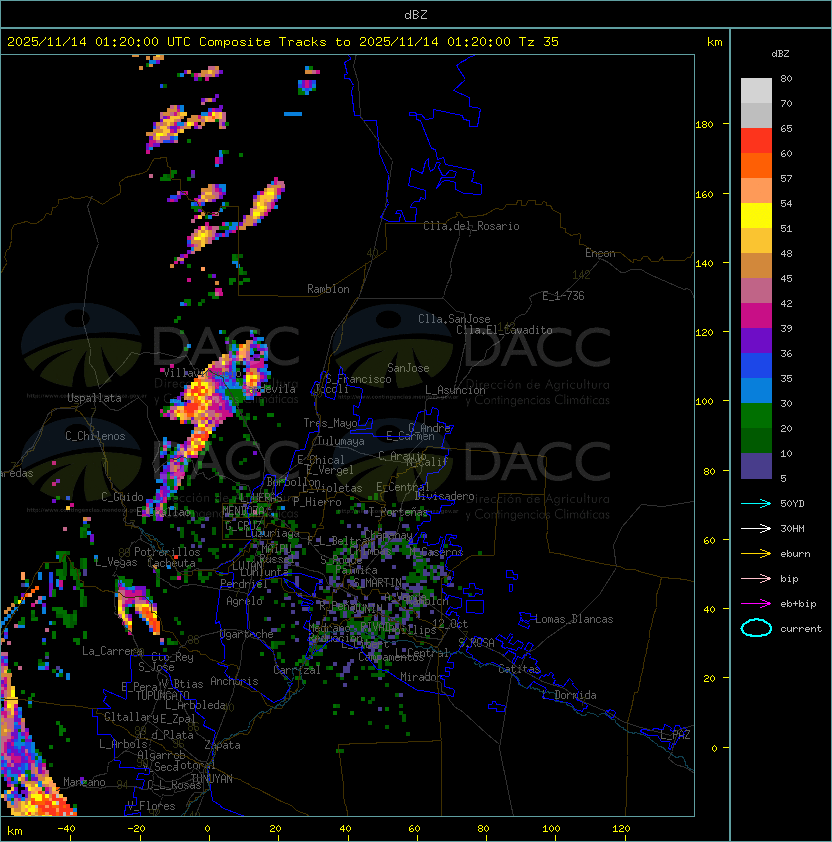This screenshot has height=842, width=832.
Task: Click the 'Encon' map label
Action: click(600, 253)
